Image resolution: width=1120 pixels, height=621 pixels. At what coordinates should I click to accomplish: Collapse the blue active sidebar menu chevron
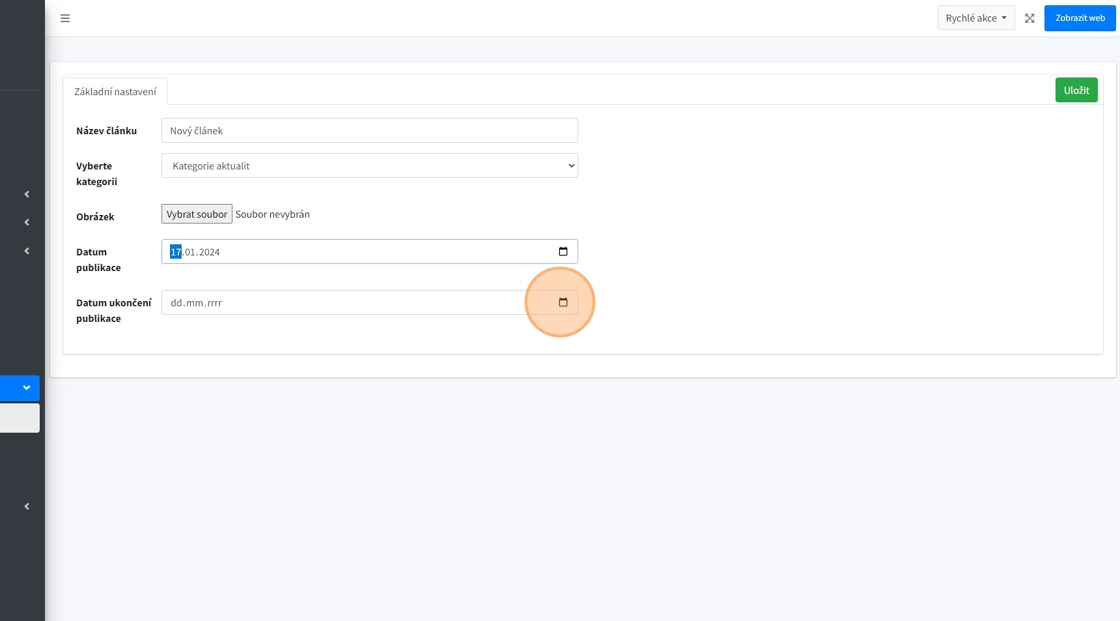click(26, 388)
